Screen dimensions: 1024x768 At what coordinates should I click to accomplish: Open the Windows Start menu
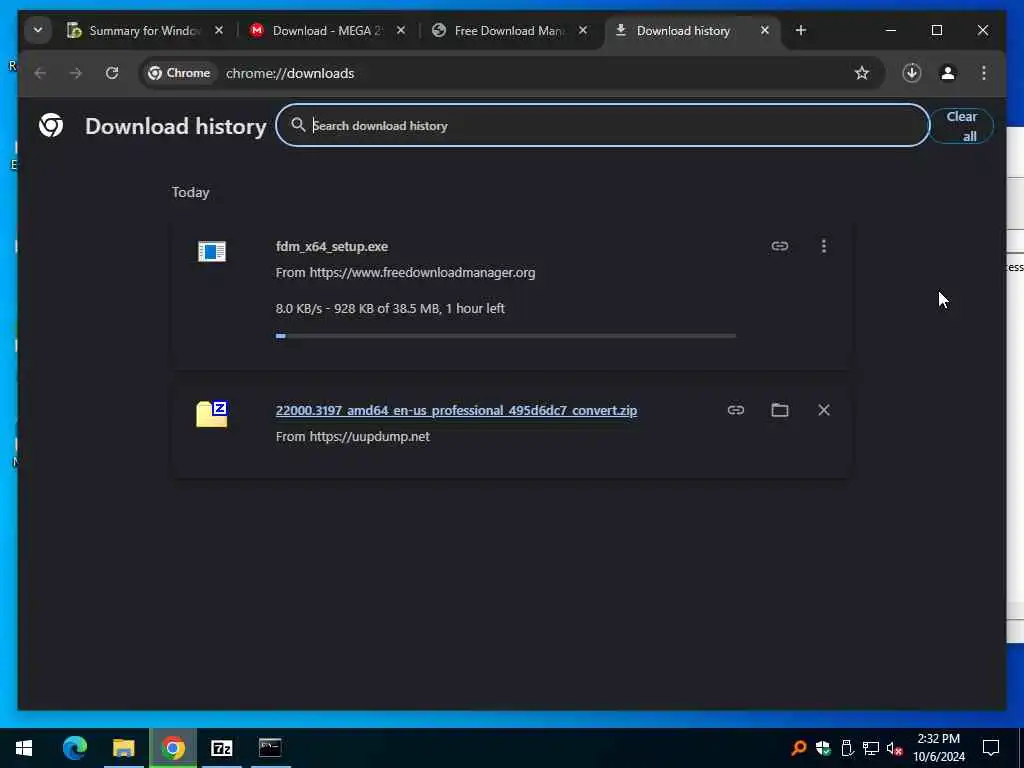pos(24,748)
